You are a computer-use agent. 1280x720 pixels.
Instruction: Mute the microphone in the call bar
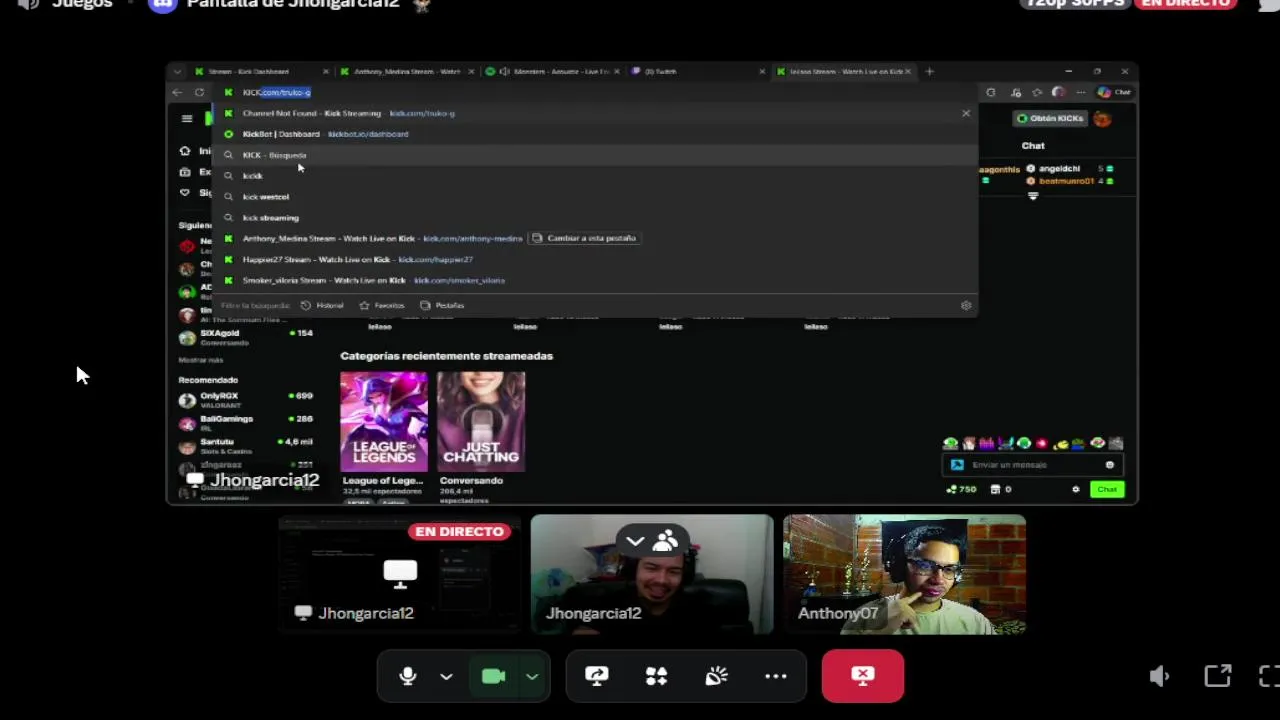click(x=407, y=676)
